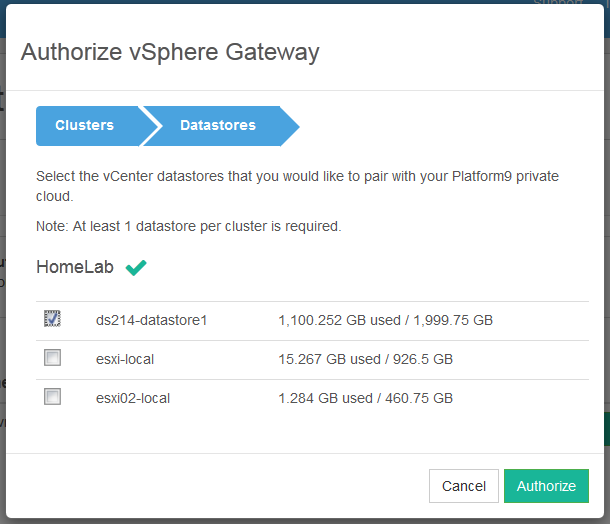
Task: Uncheck the ds214-datastore1 checkbox
Action: tap(53, 320)
